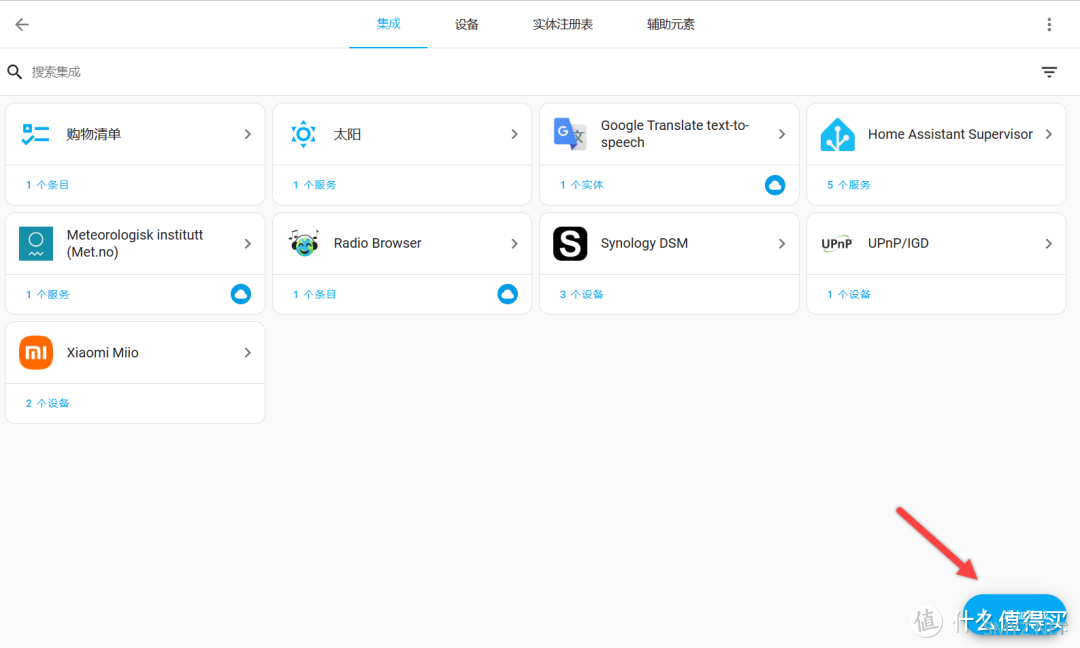Click the 太阳 sun icon

(303, 134)
